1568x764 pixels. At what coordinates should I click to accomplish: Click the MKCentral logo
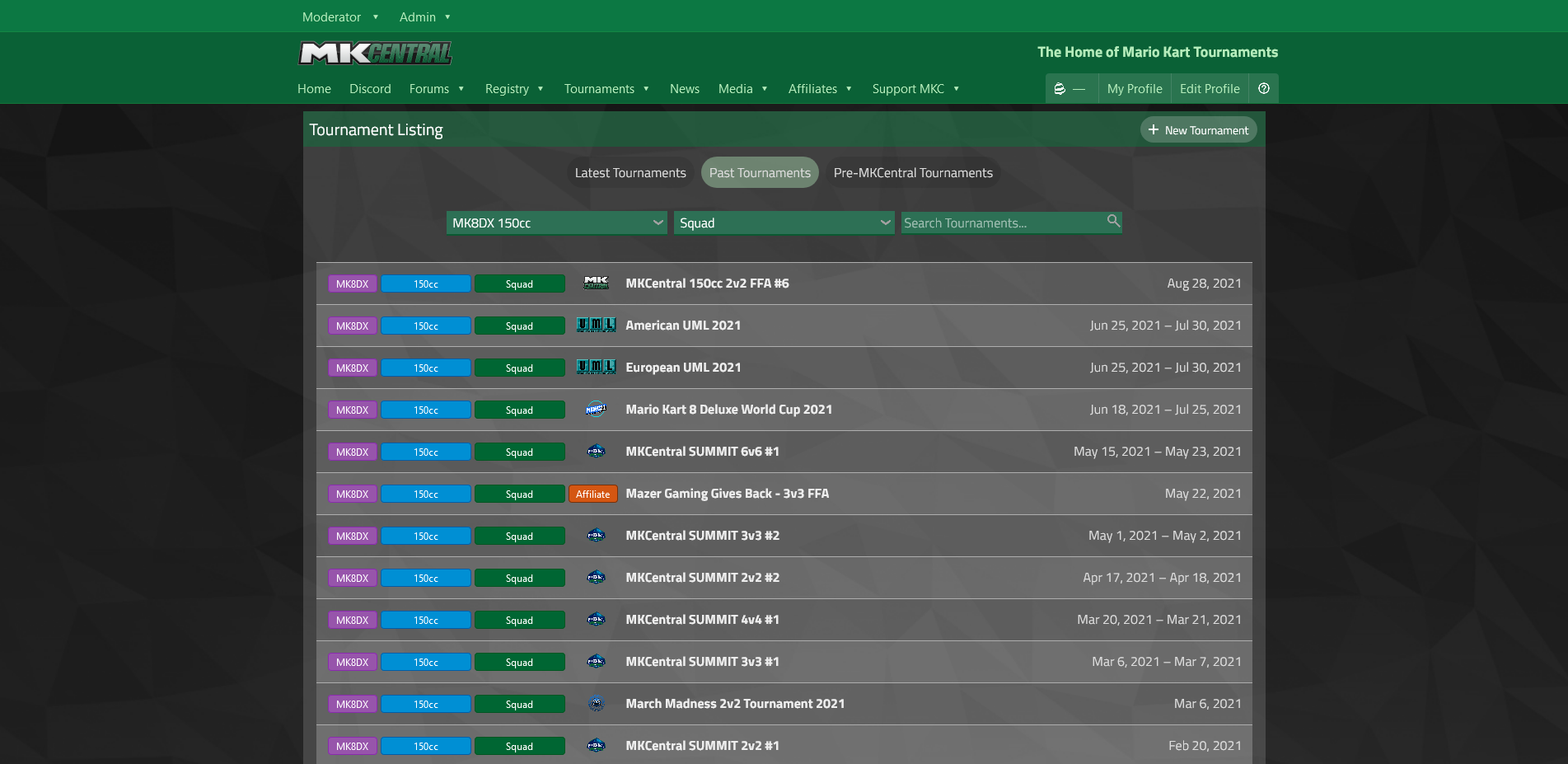pos(375,54)
